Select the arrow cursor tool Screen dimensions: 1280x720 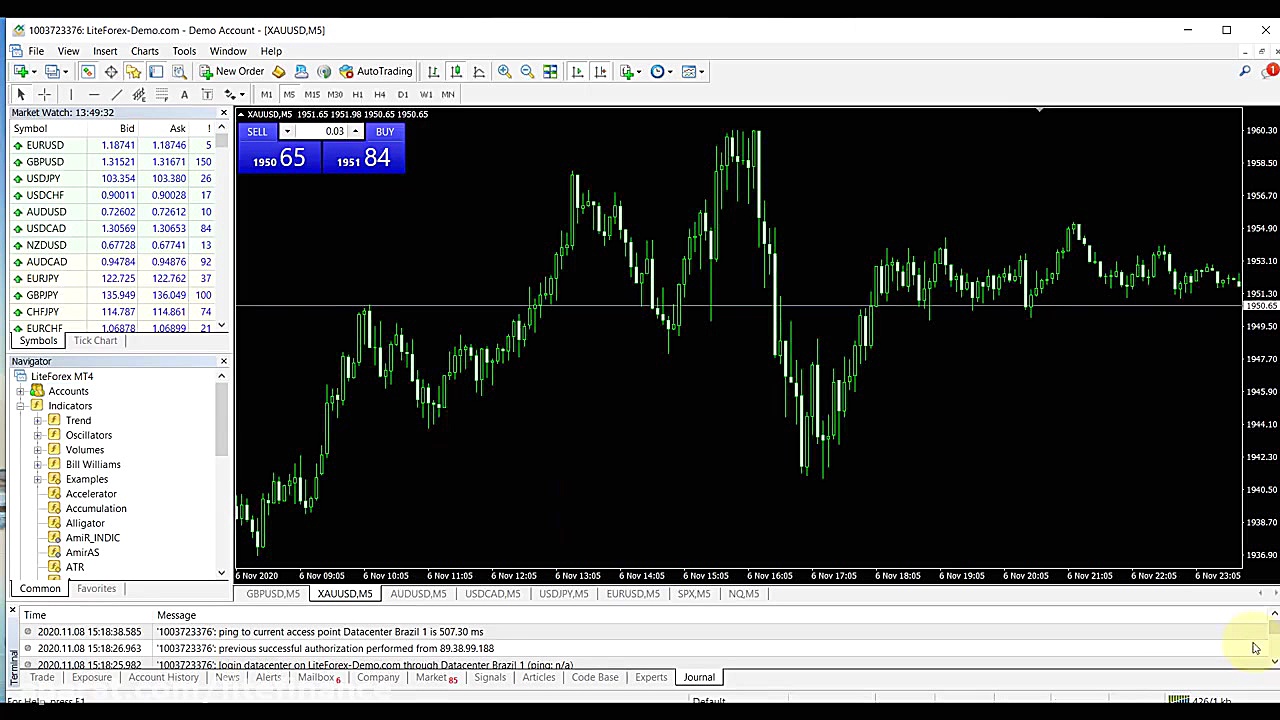(x=20, y=94)
